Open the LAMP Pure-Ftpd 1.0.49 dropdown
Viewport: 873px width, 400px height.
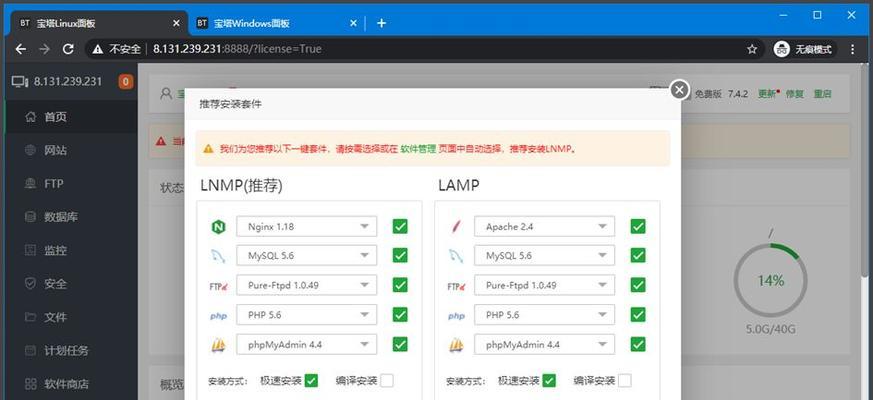[x=545, y=285]
